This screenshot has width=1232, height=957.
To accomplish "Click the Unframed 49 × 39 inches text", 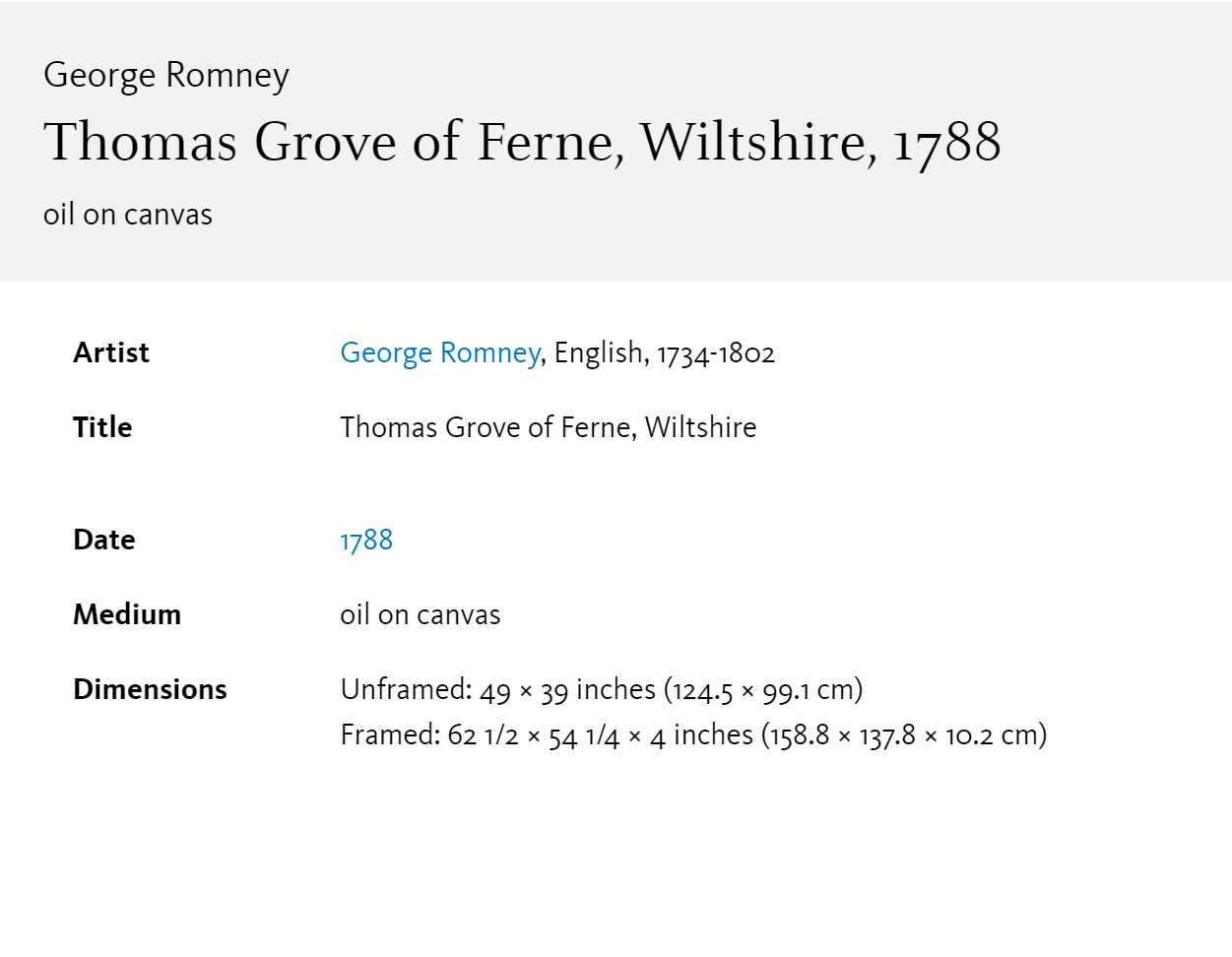I will coord(498,690).
